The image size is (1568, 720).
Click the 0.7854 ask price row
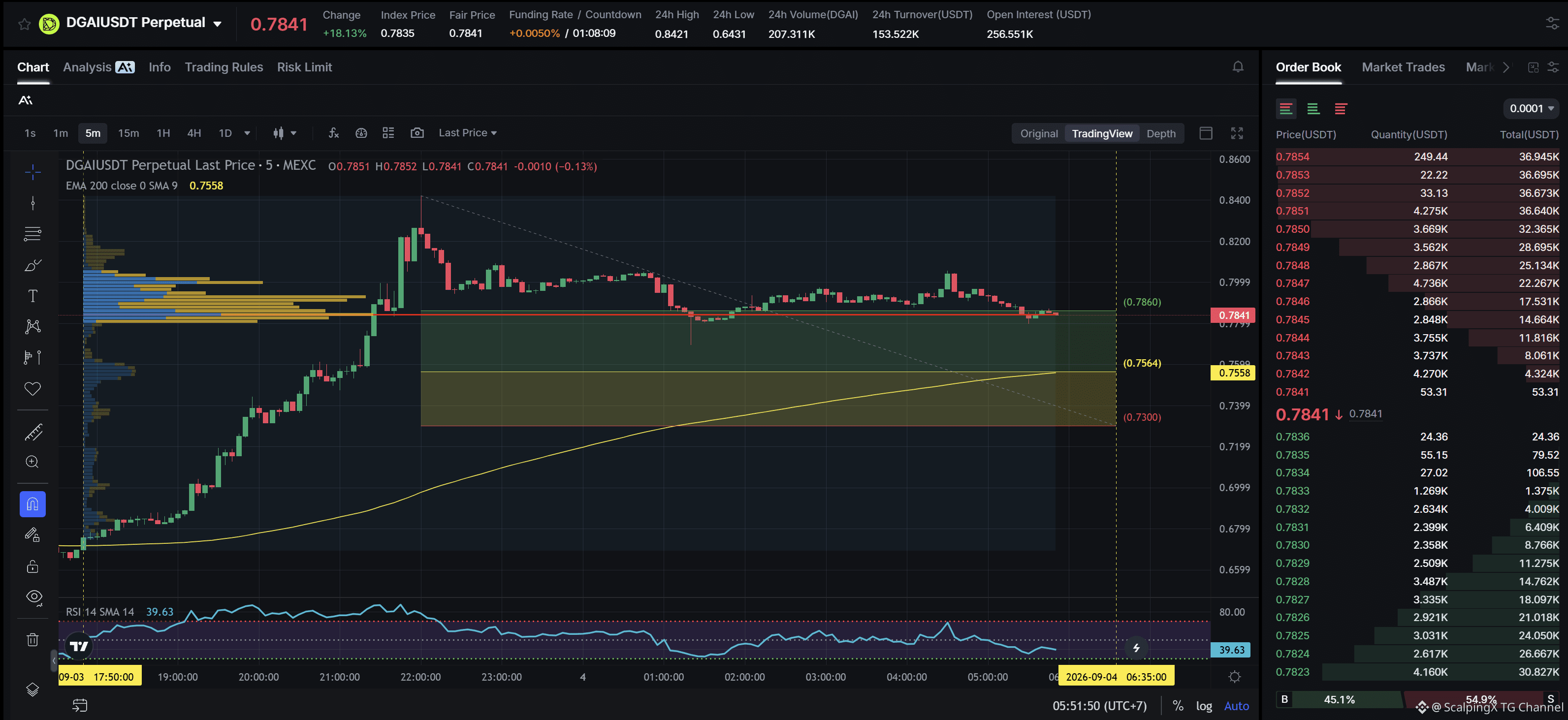coord(1417,157)
